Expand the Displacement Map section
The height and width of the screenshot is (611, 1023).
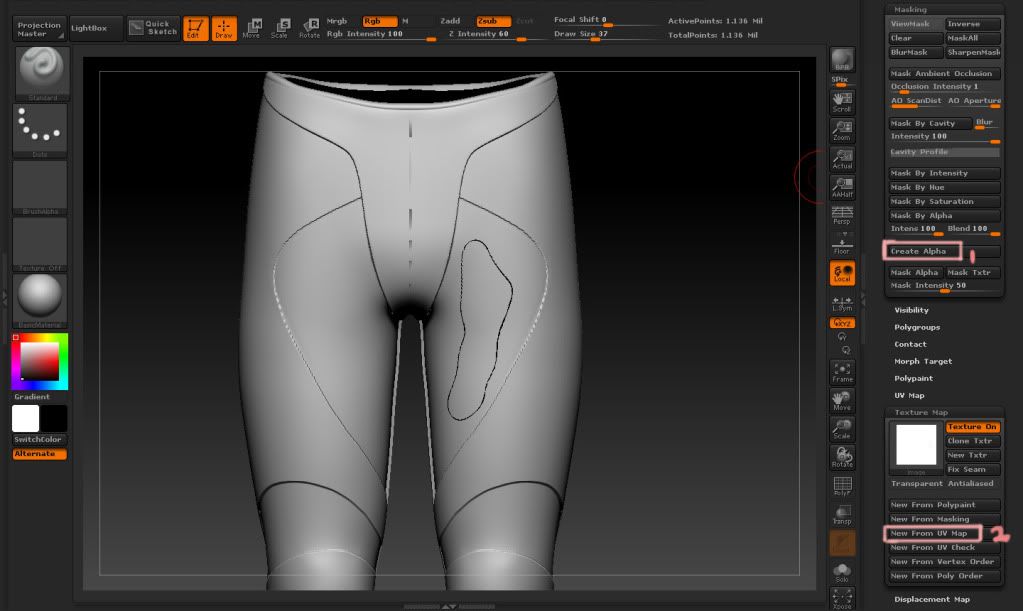pos(932,599)
